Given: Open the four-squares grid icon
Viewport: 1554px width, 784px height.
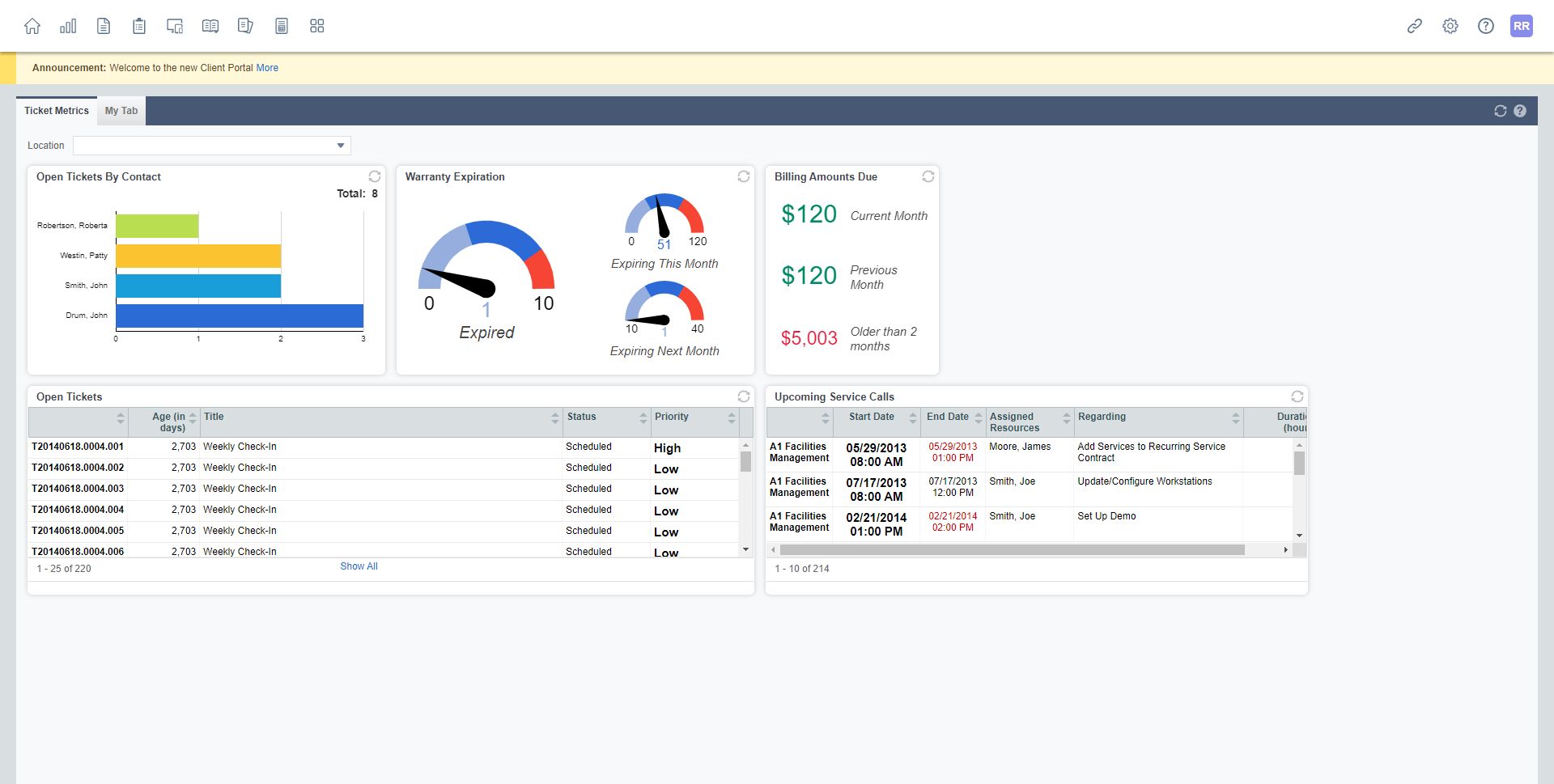Looking at the screenshot, I should [317, 26].
